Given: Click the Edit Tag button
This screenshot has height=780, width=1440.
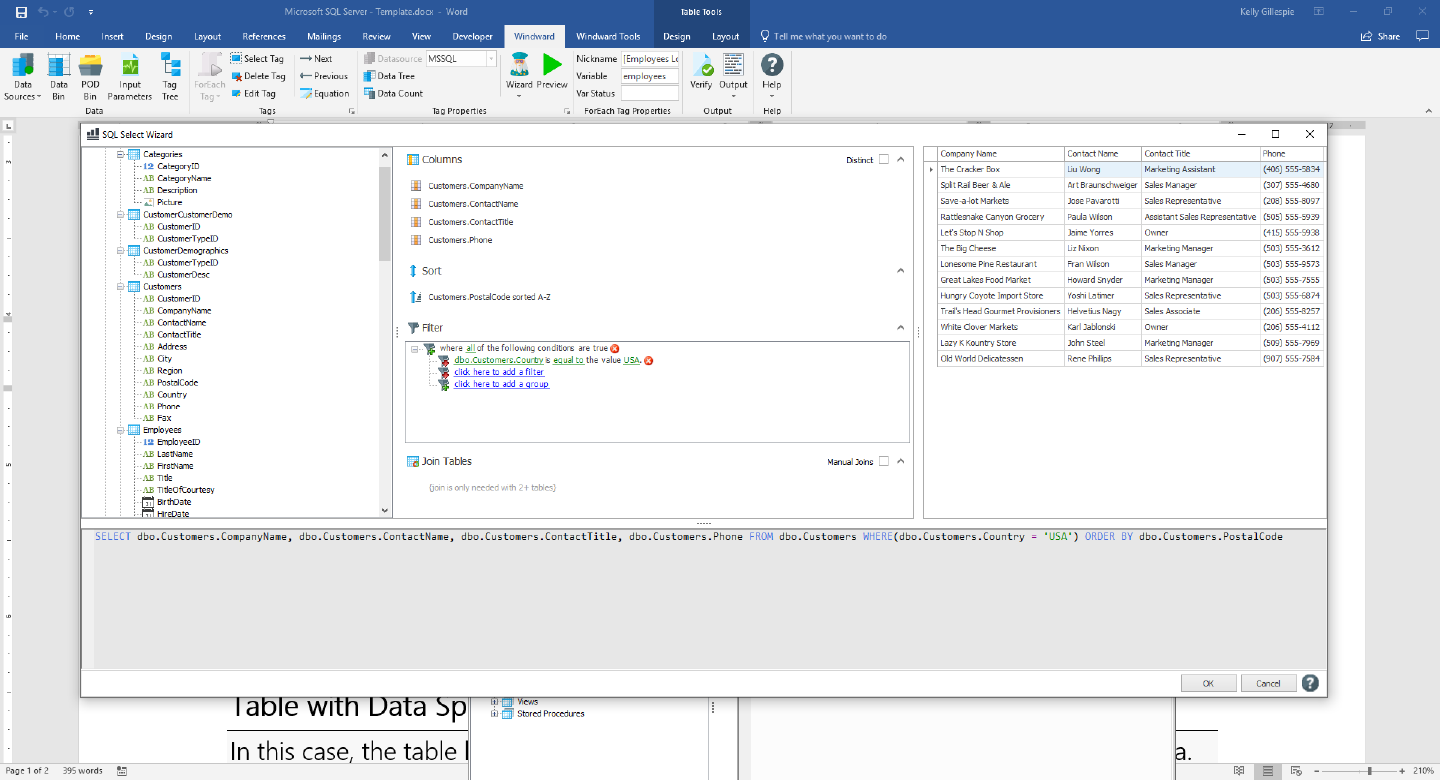Looking at the screenshot, I should point(252,94).
